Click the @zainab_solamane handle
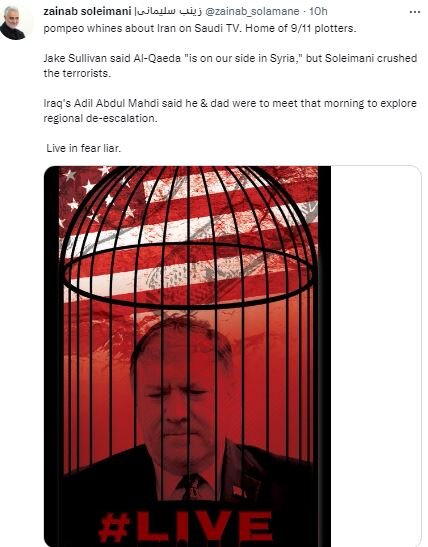The height and width of the screenshot is (547, 428). click(x=252, y=12)
